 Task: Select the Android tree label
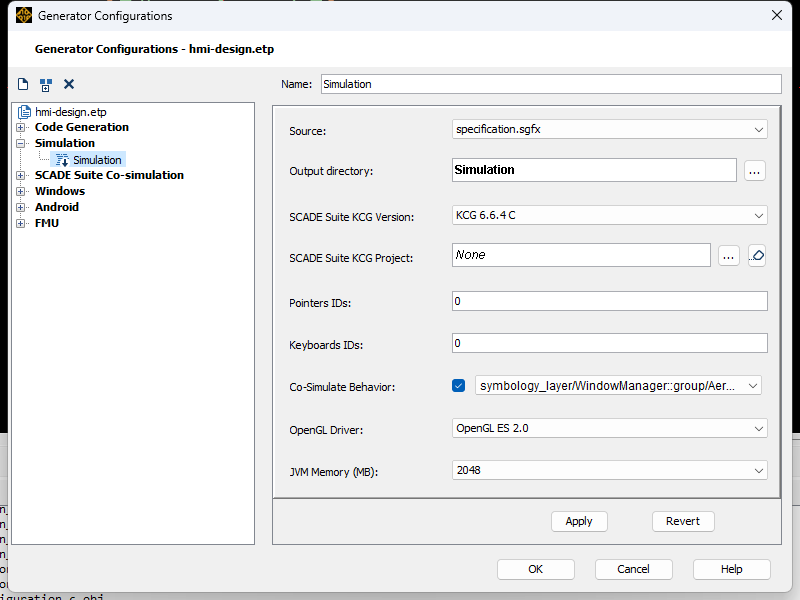(57, 207)
